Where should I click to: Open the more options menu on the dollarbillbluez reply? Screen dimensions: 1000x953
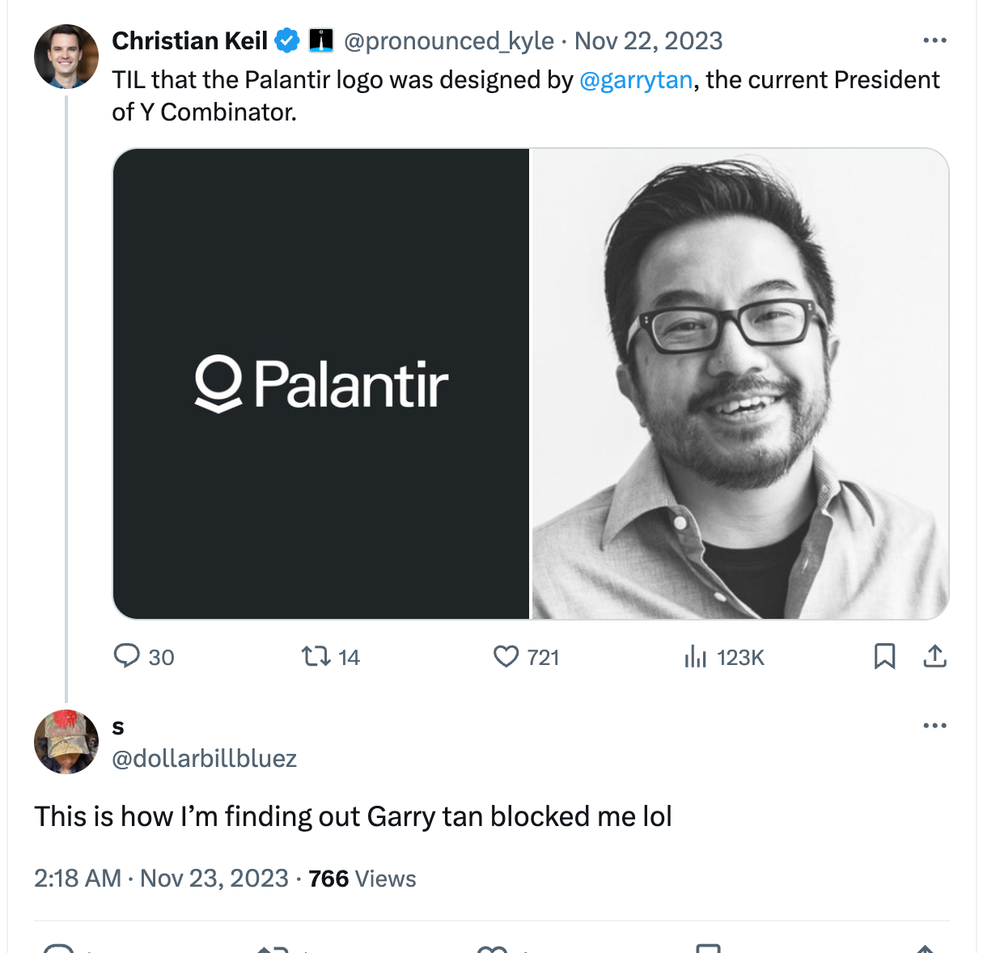click(936, 725)
